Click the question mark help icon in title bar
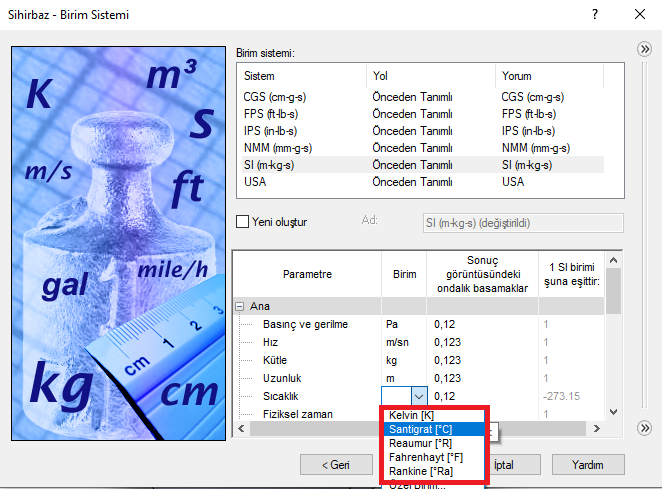The image size is (662, 489). (595, 15)
